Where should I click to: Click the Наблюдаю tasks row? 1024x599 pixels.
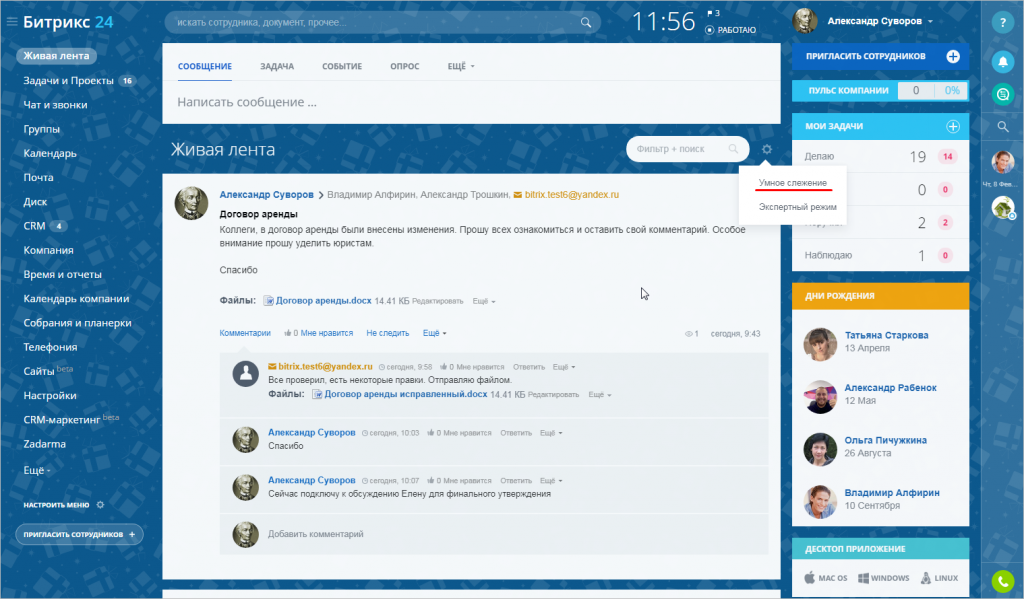point(880,255)
